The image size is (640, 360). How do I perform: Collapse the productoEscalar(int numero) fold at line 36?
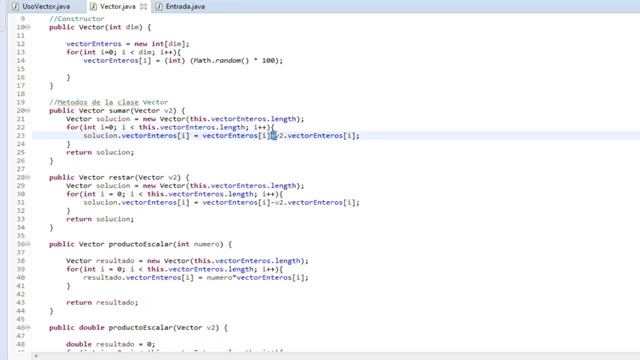(x=28, y=244)
